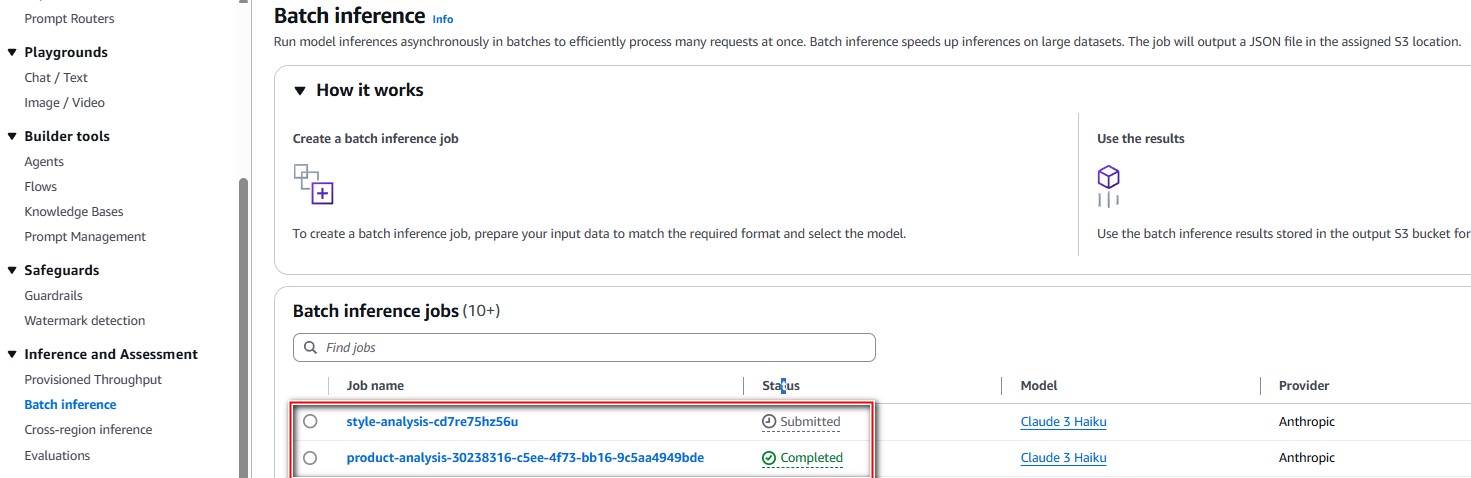1471x478 pixels.
Task: Open Prompt Routers in sidebar
Action: tap(69, 19)
